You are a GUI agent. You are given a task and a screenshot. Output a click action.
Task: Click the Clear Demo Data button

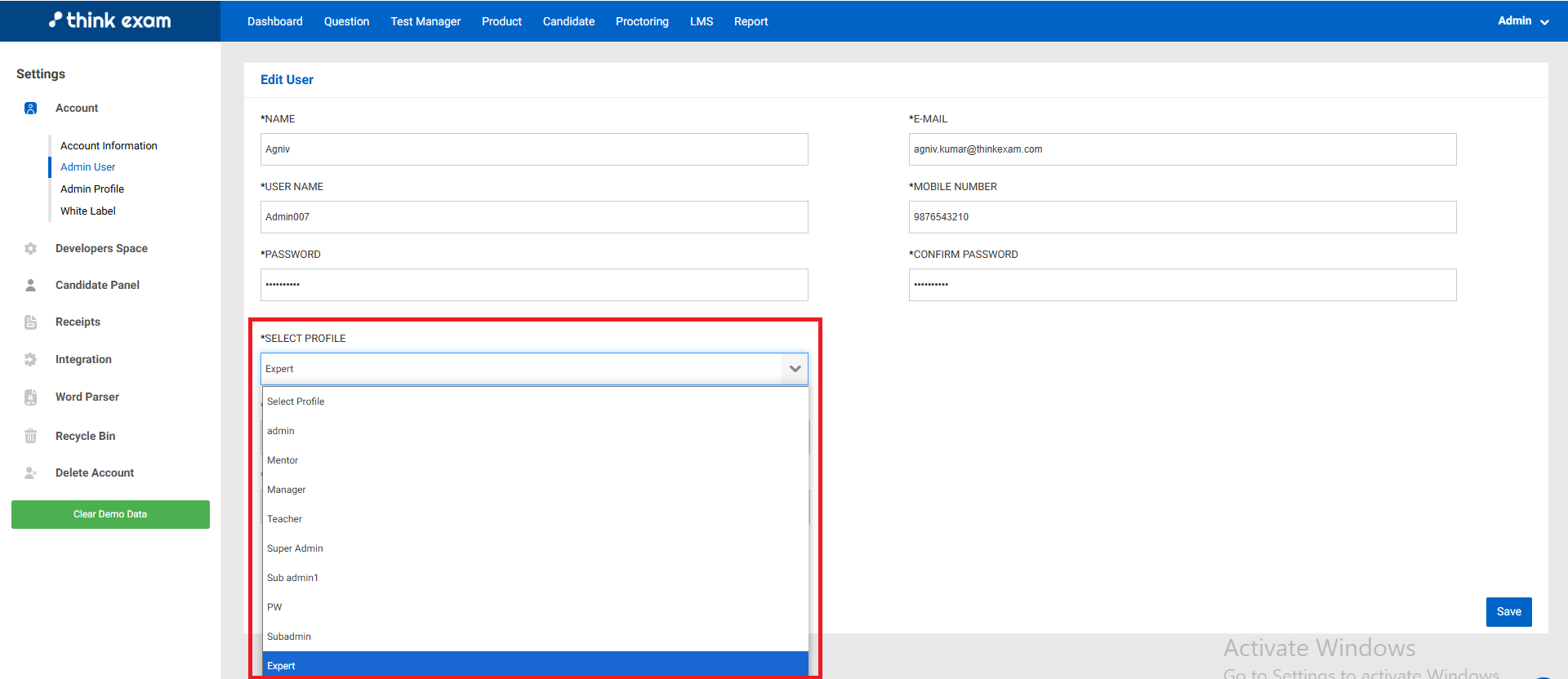110,514
